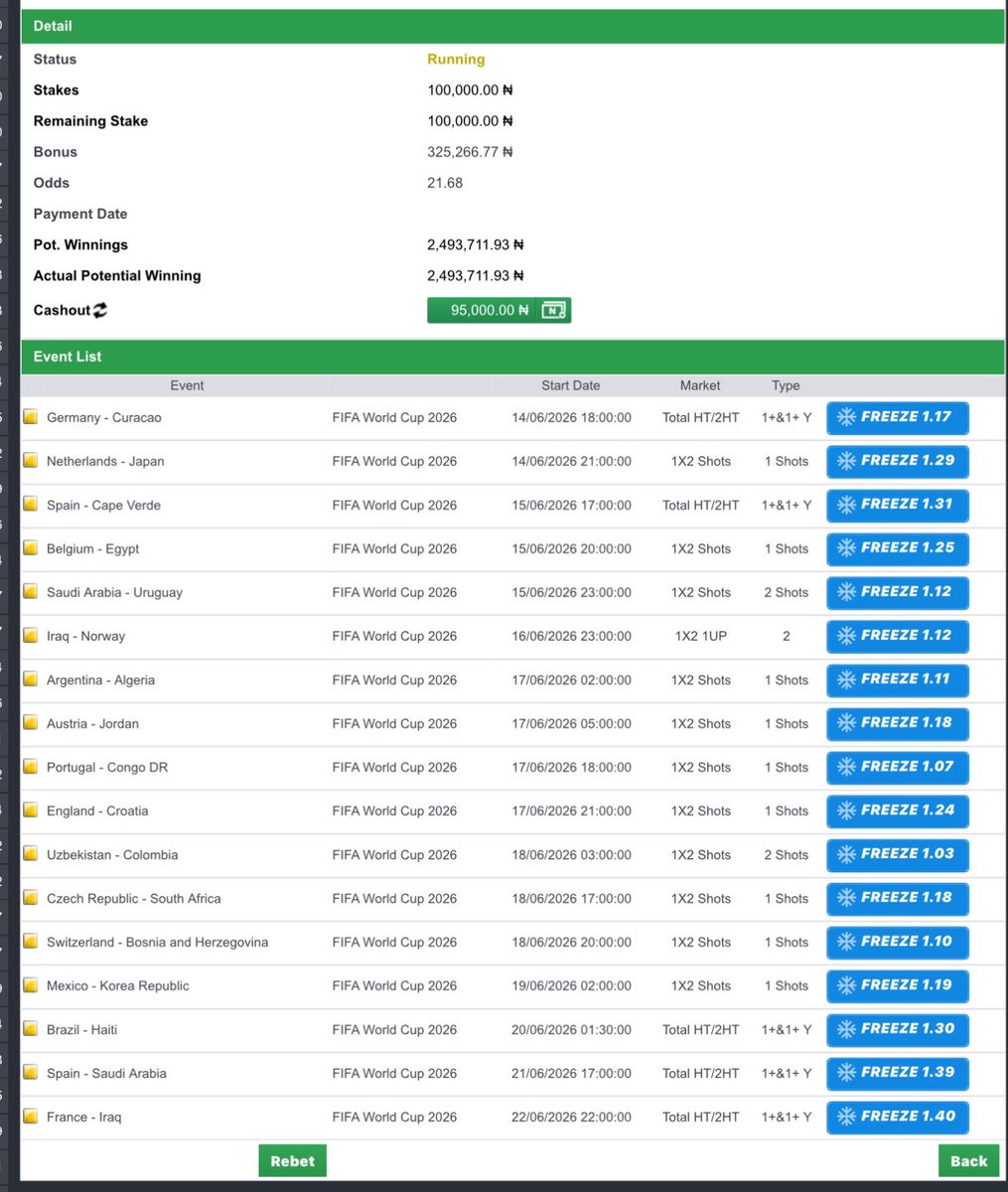Click the 95,000.00 cashout button

(x=499, y=310)
